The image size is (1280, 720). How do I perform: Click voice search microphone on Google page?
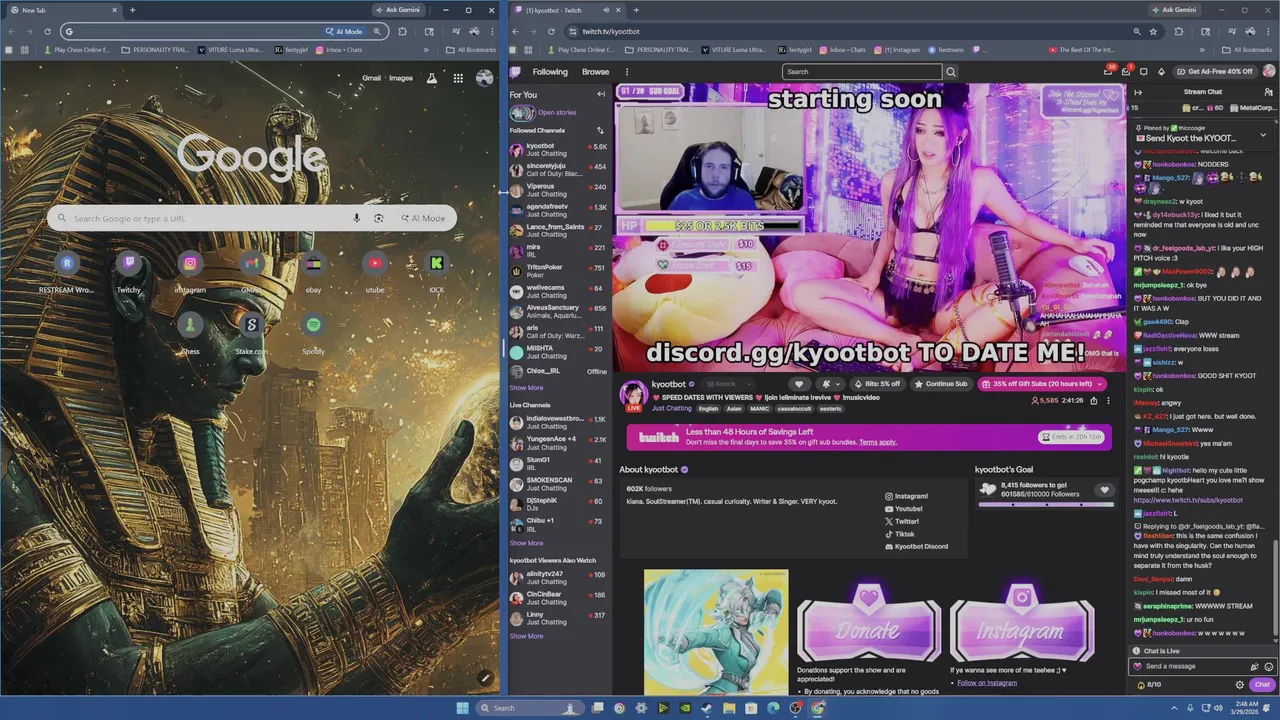point(356,218)
